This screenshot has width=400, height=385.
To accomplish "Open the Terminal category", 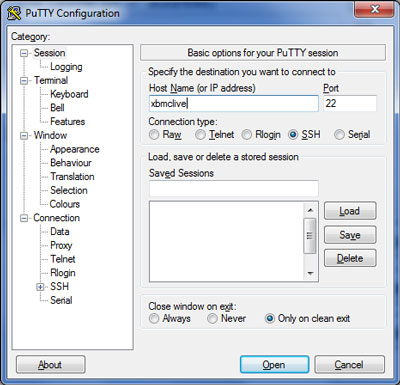I will click(51, 80).
